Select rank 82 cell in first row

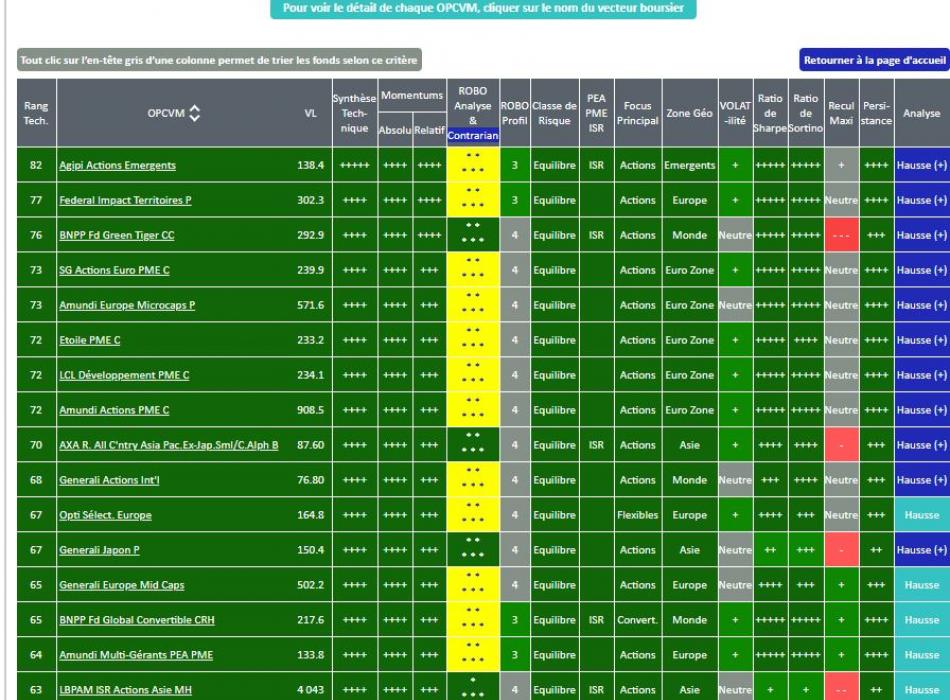click(36, 165)
